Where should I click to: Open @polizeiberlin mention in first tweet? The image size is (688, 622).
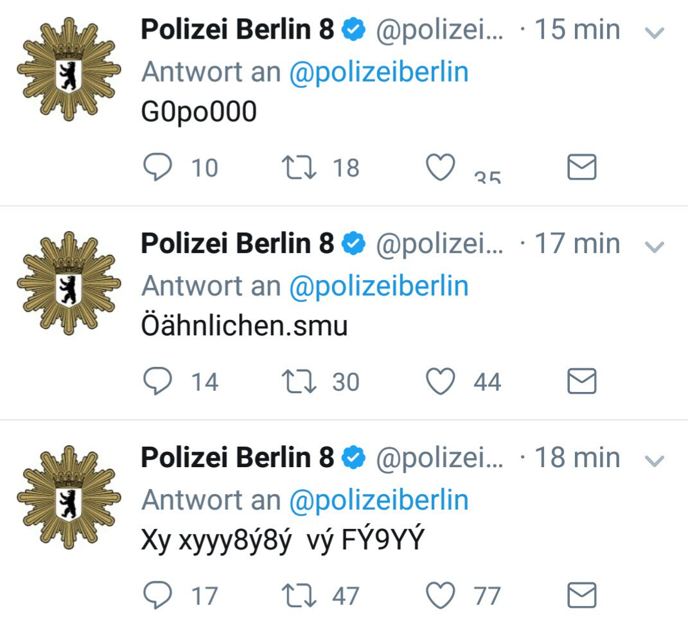[x=379, y=72]
